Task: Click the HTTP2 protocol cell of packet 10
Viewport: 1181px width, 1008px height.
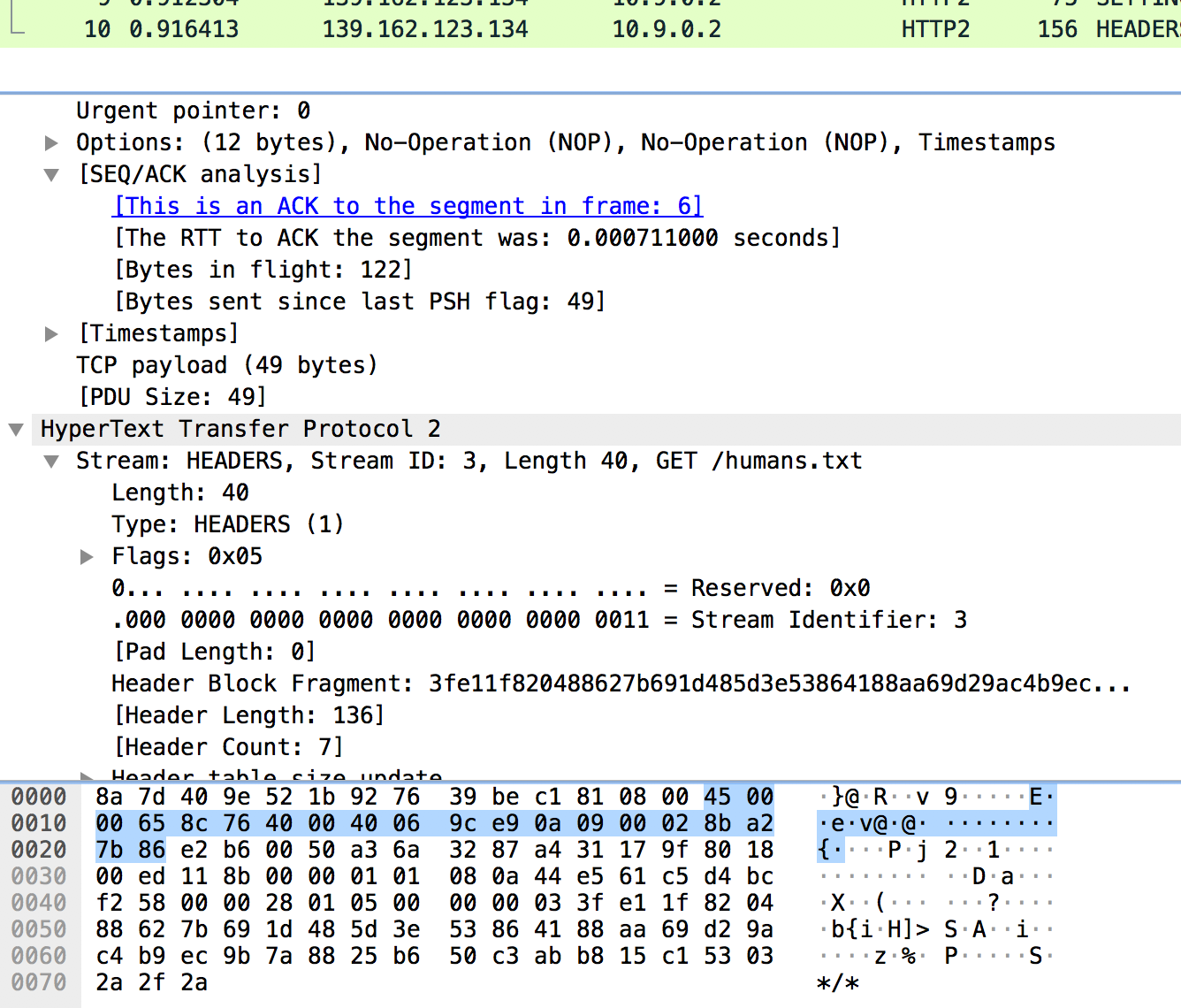Action: click(935, 29)
